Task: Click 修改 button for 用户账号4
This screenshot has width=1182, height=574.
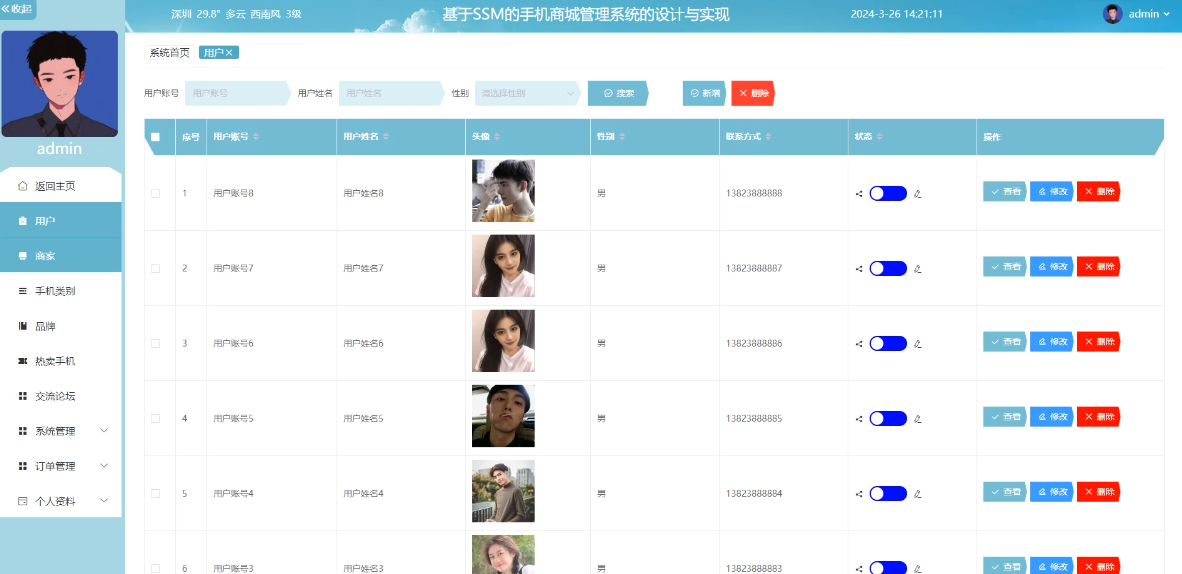Action: tap(1052, 492)
